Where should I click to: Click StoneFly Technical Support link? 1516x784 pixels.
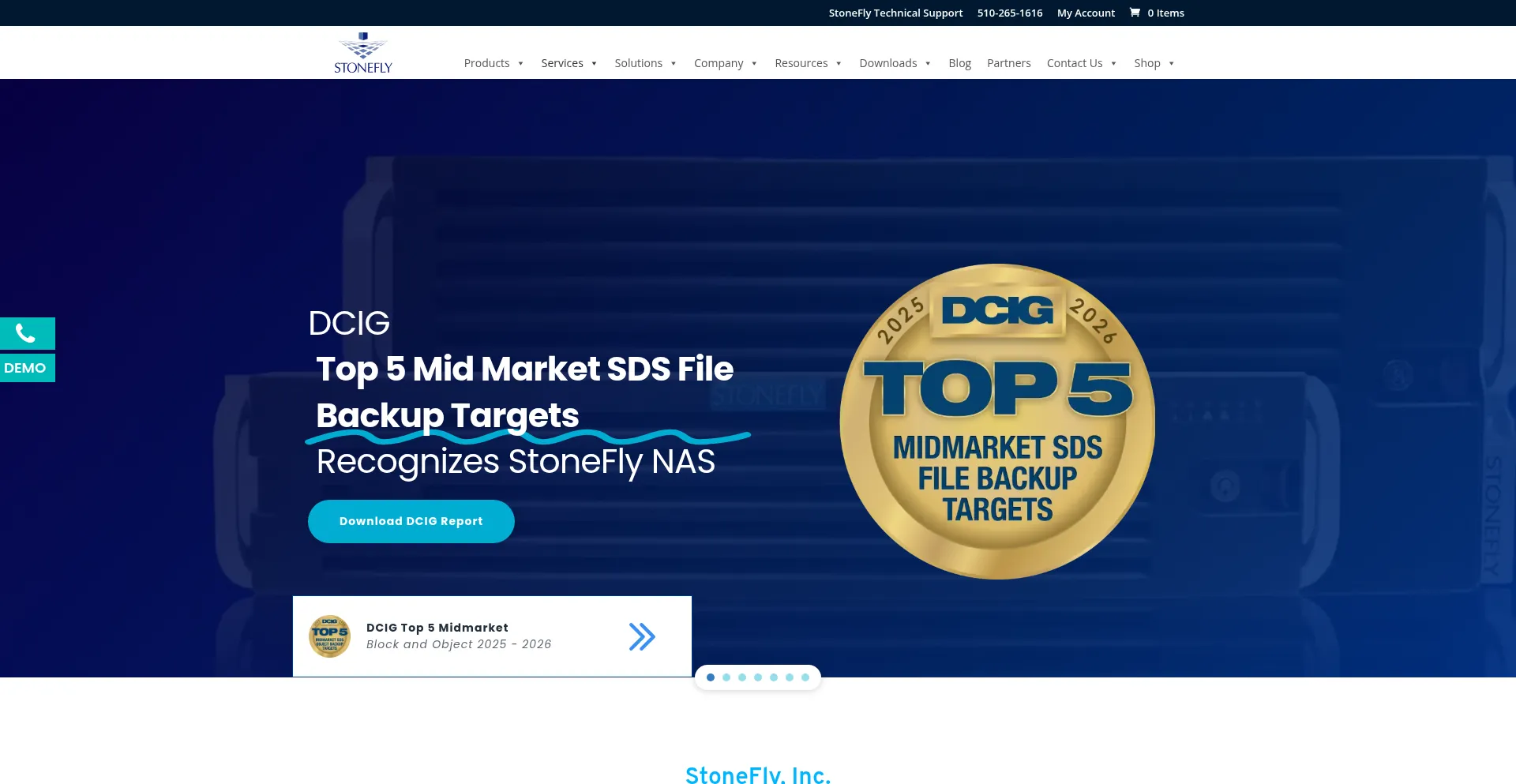(x=895, y=13)
